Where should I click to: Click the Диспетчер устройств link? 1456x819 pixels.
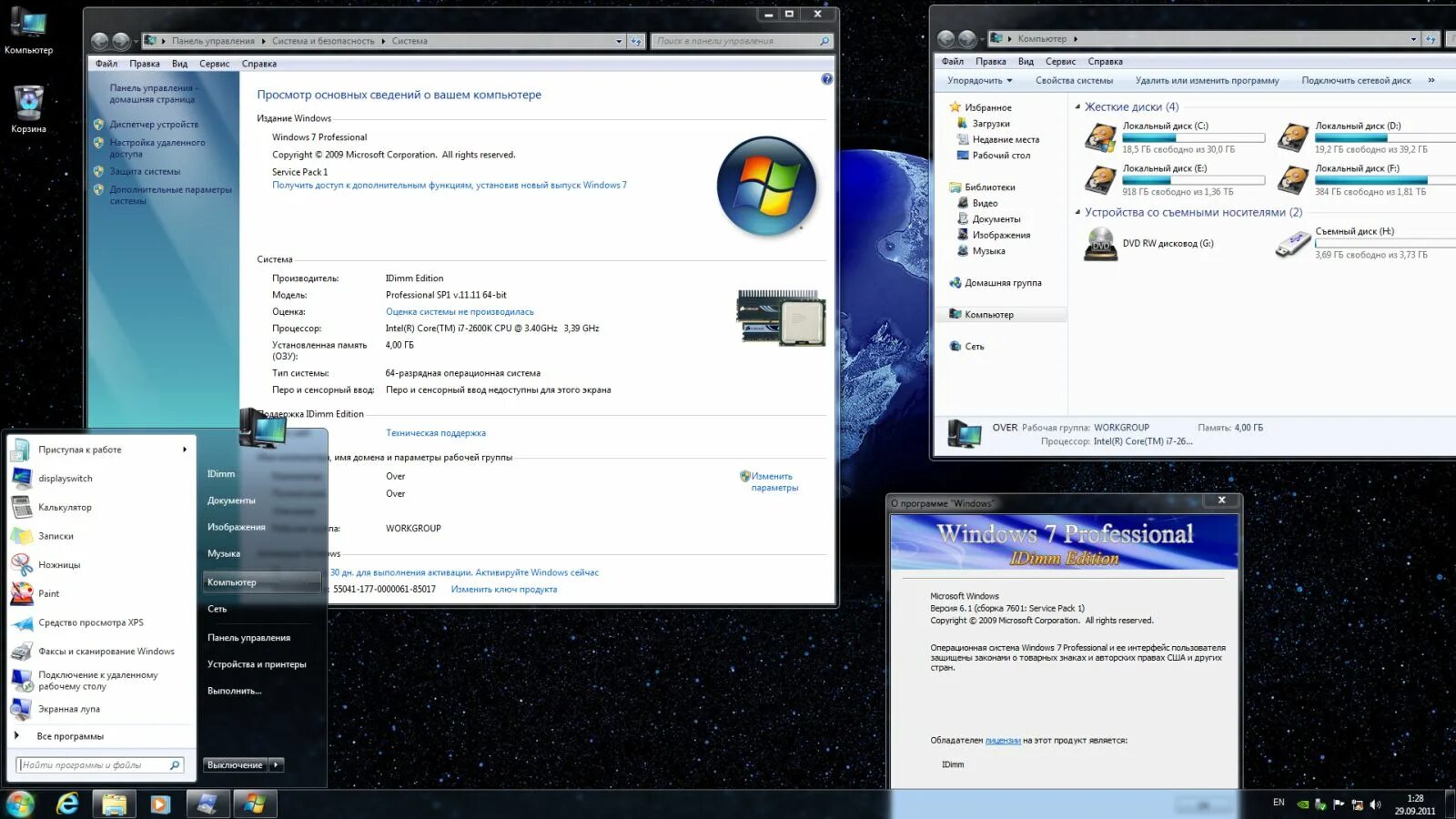[x=154, y=125]
